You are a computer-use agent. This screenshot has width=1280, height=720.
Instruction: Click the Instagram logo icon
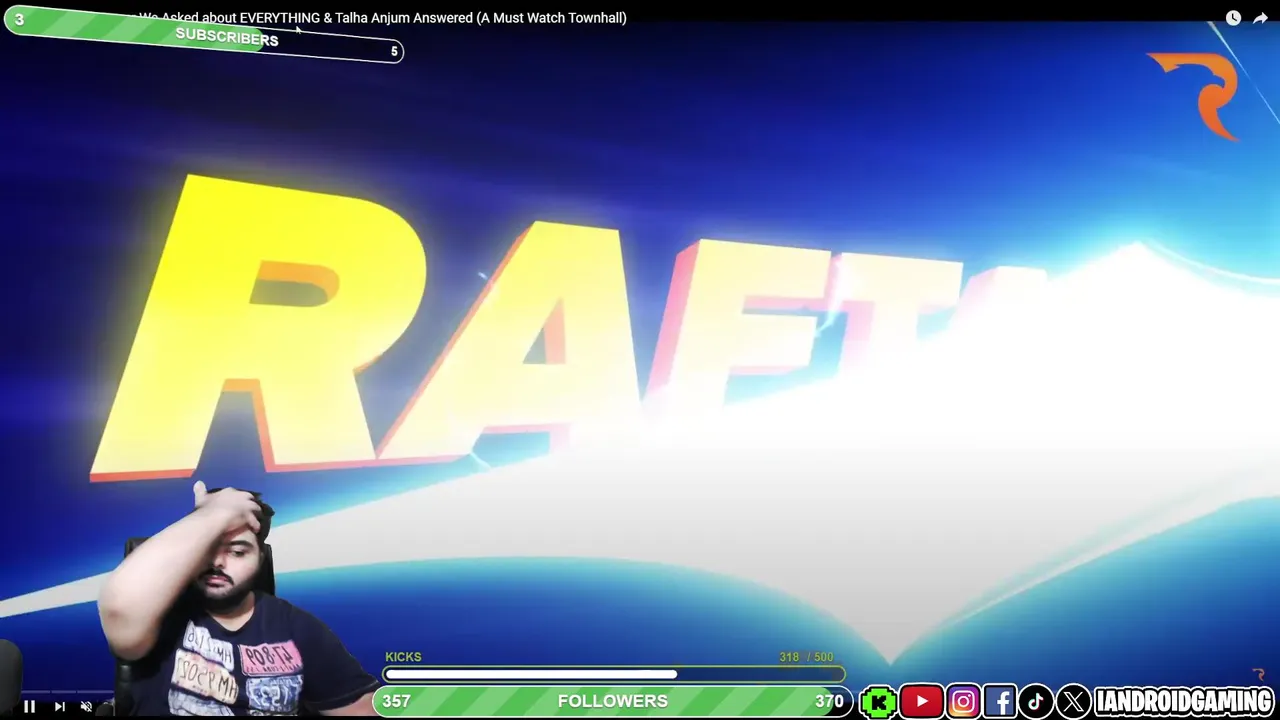pos(963,702)
